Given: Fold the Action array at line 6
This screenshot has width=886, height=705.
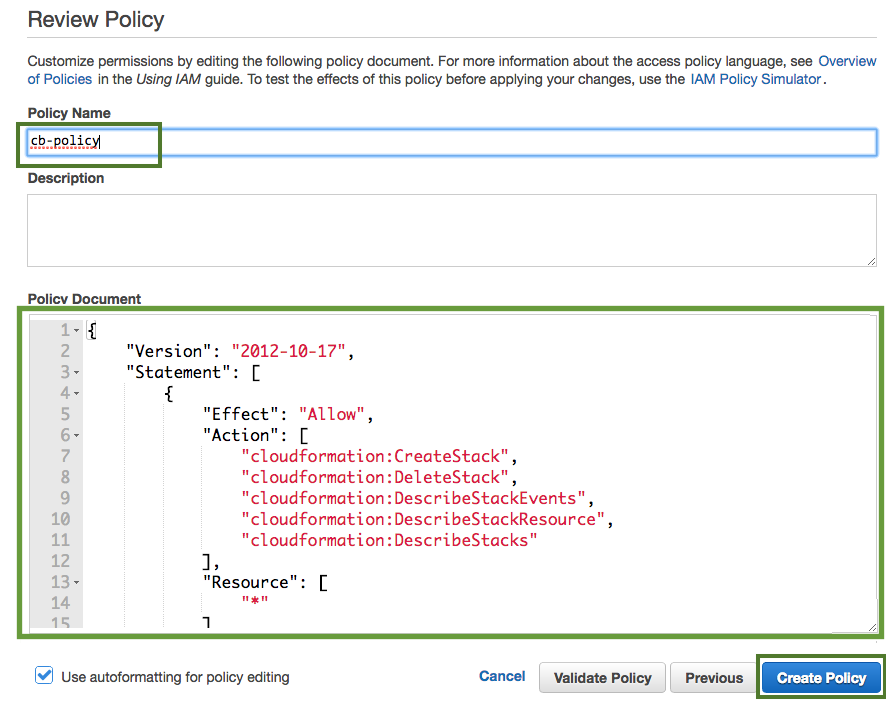Looking at the screenshot, I should tap(77, 436).
